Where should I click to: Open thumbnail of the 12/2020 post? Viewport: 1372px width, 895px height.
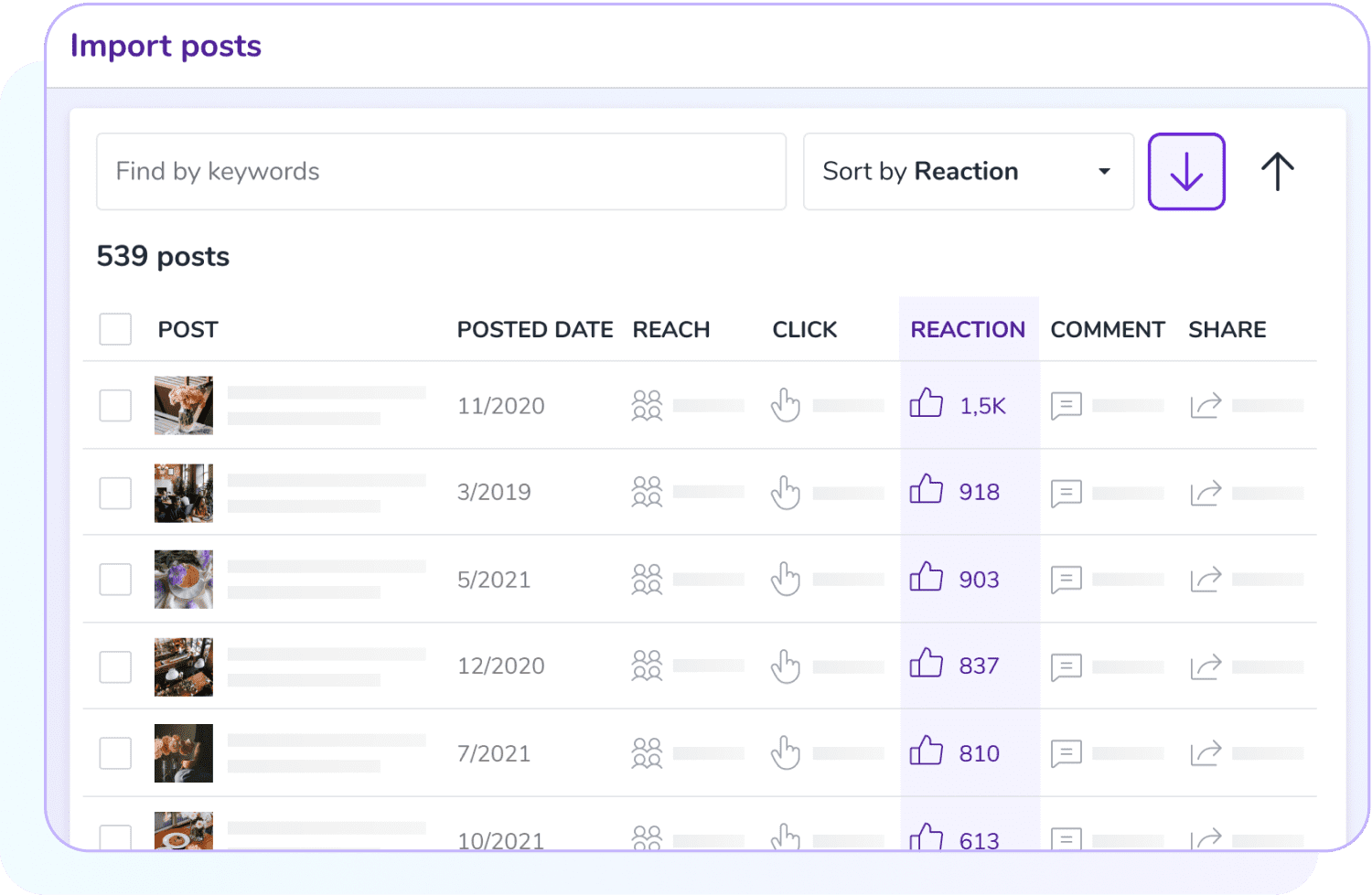(x=184, y=666)
